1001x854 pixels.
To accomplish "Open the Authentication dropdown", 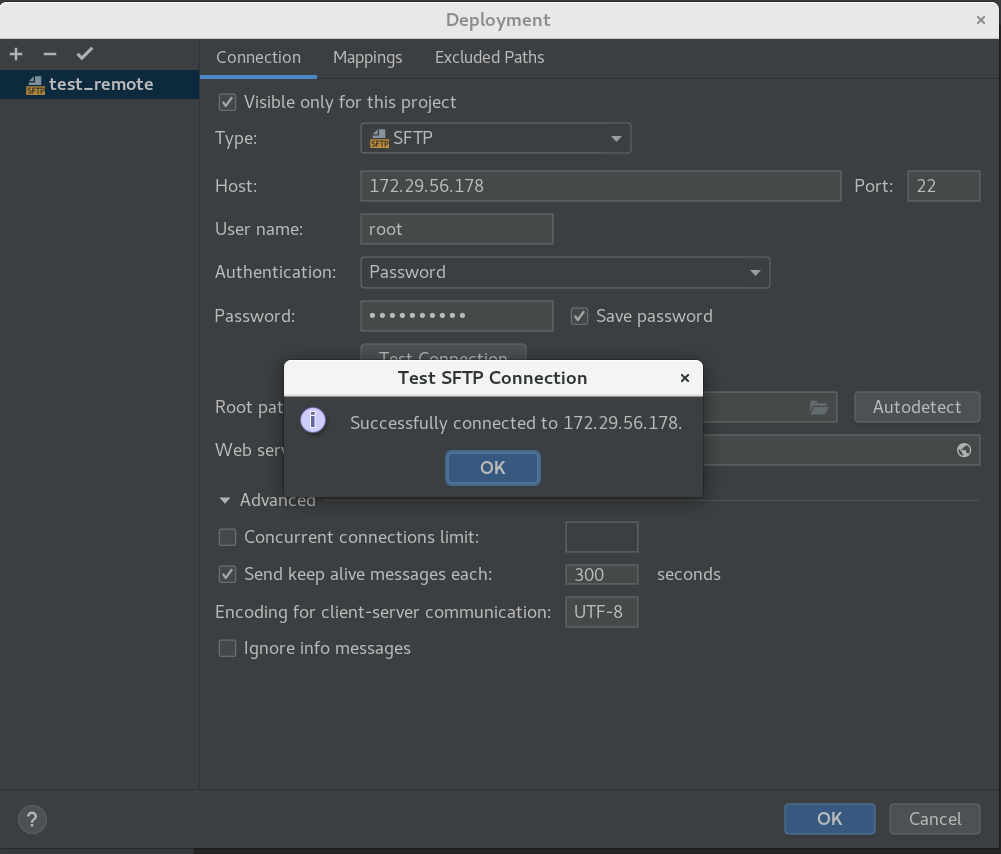I will point(757,272).
